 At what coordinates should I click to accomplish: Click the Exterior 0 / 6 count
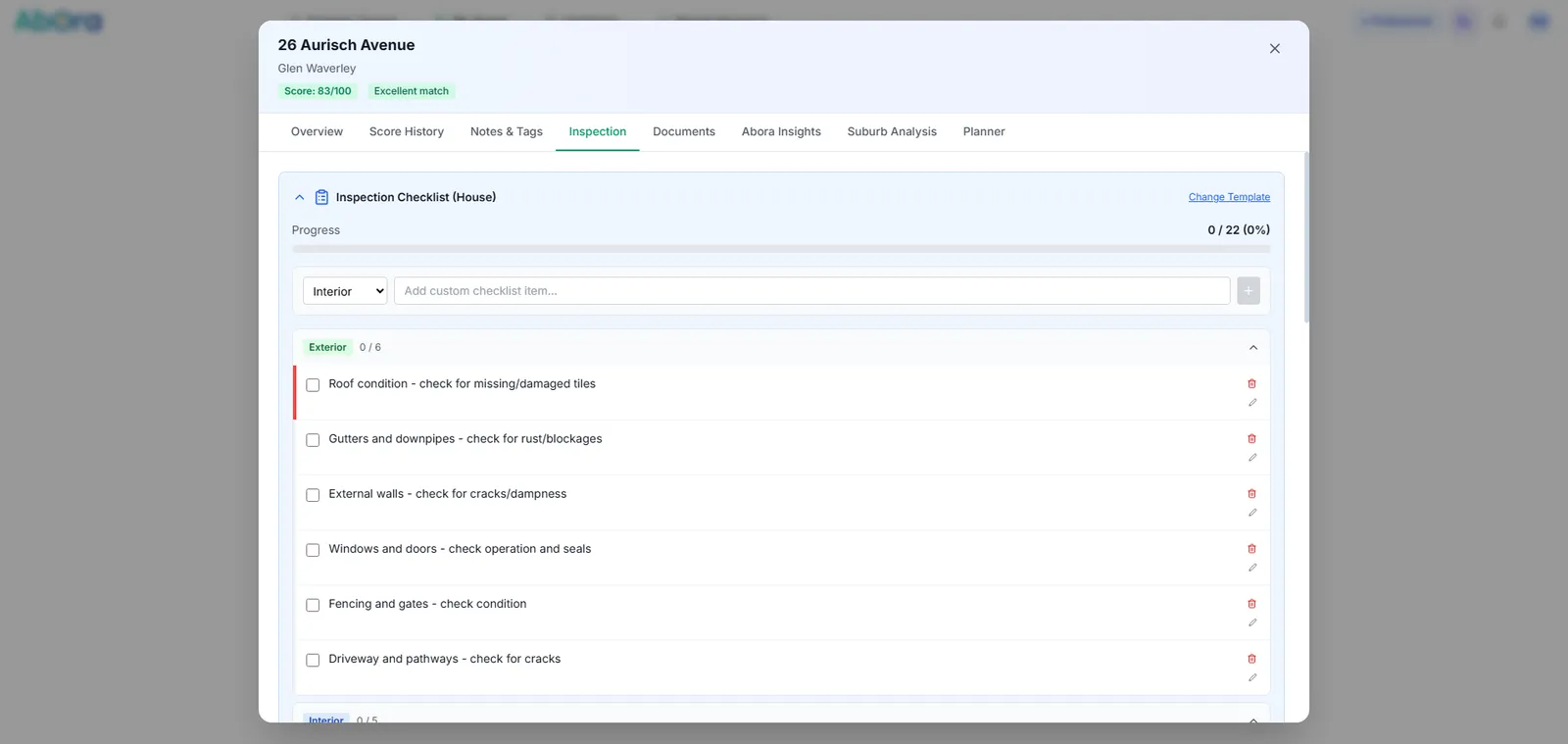click(x=370, y=347)
